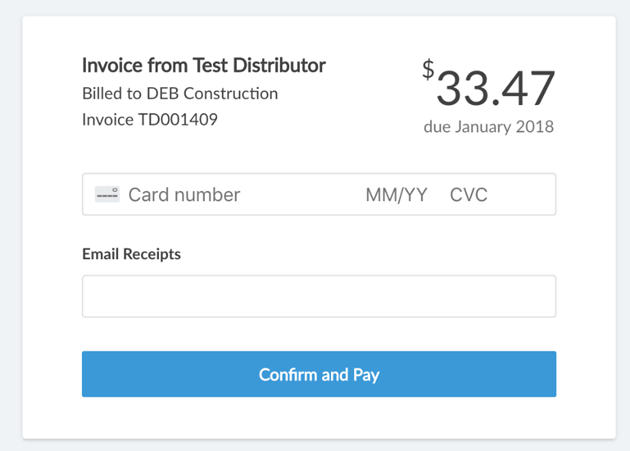Click the year '2018' in due date
This screenshot has width=630, height=451.
[536, 127]
